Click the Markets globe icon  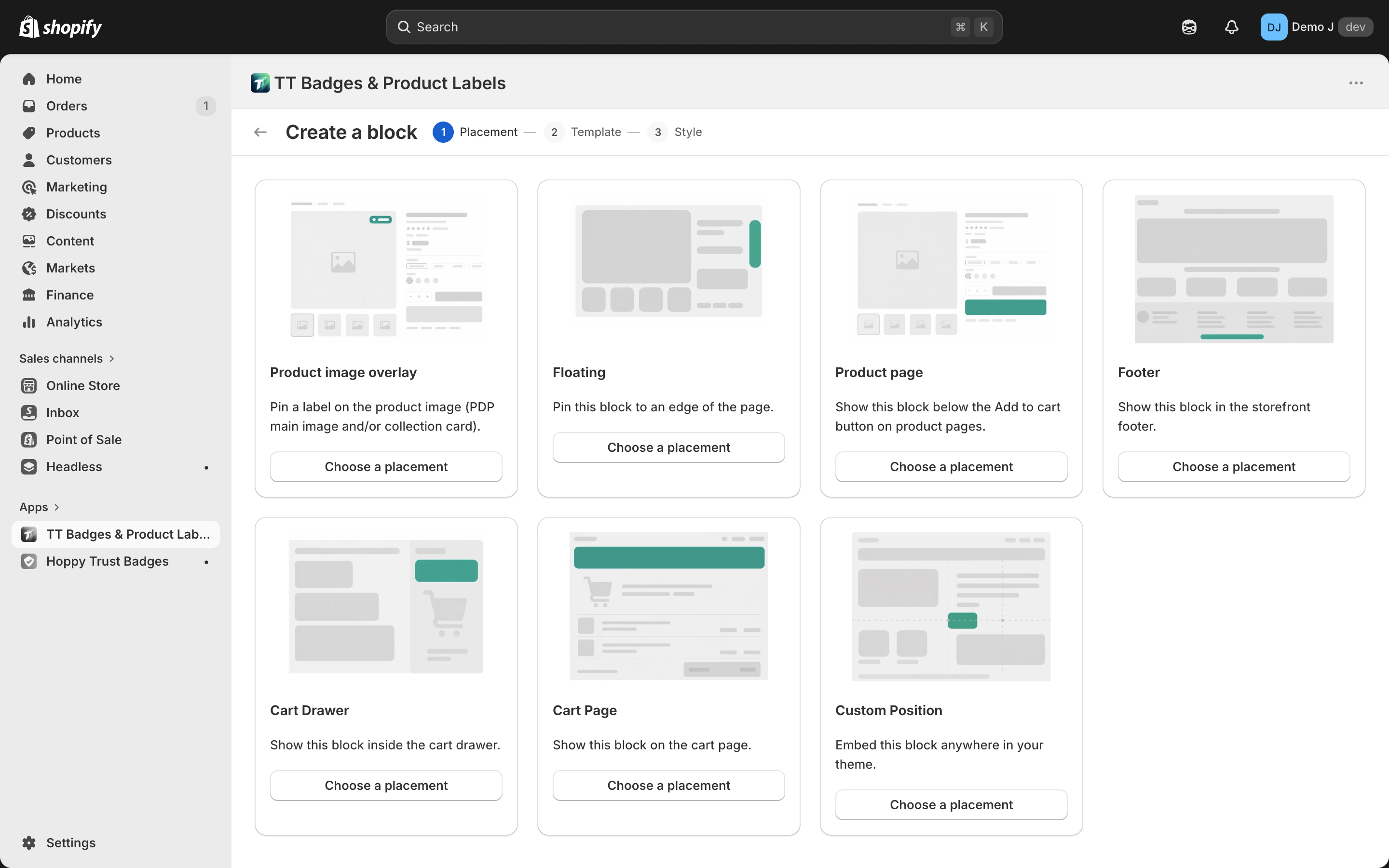(x=29, y=268)
